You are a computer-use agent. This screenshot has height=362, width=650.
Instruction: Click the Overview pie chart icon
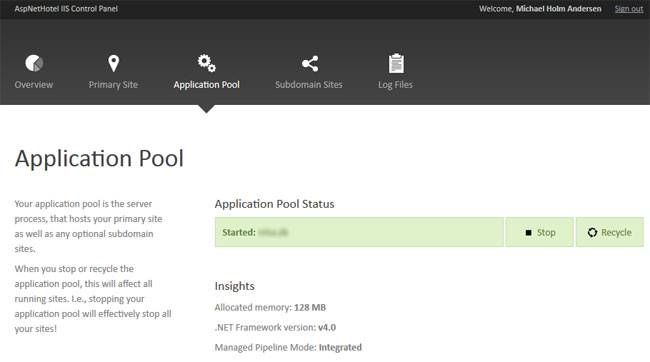pyautogui.click(x=34, y=63)
